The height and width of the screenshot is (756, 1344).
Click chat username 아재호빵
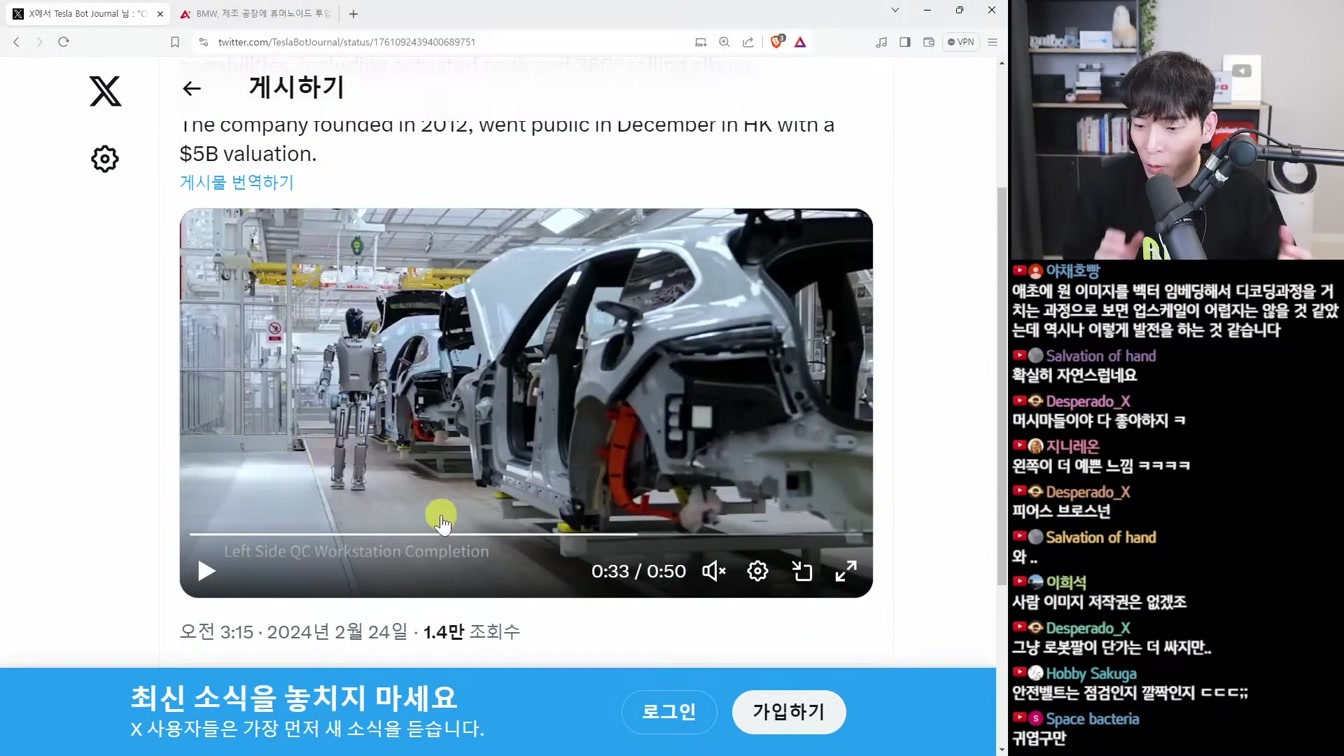point(1073,271)
